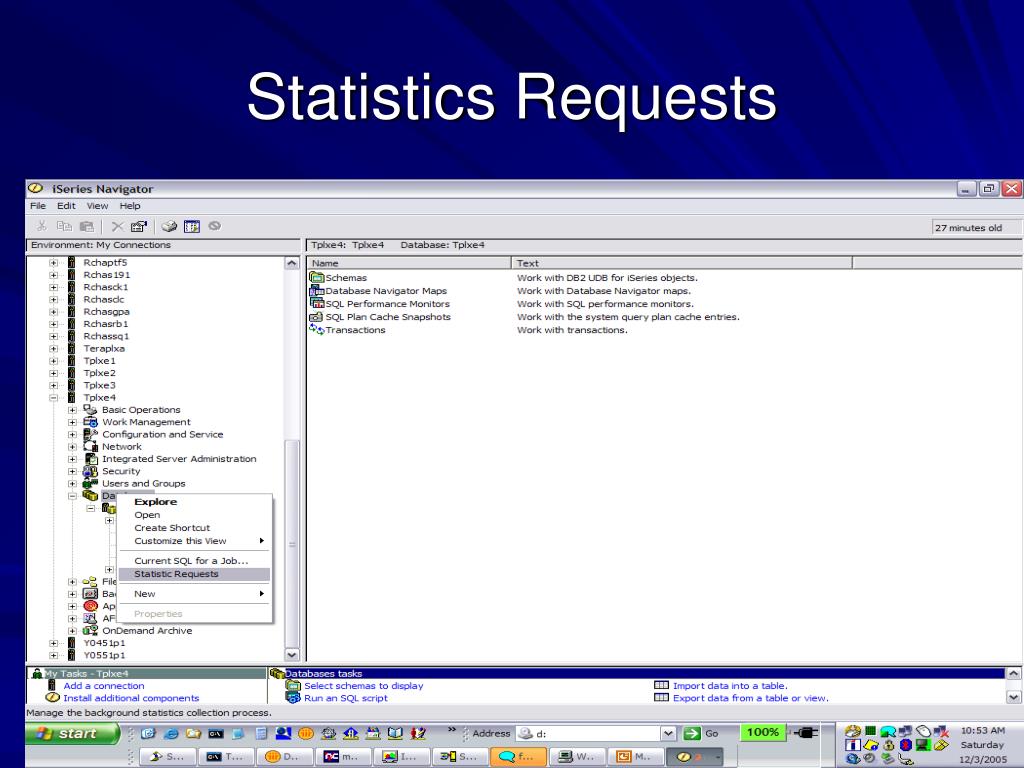The width and height of the screenshot is (1024, 768).
Task: Click Add a connection link
Action: click(104, 686)
